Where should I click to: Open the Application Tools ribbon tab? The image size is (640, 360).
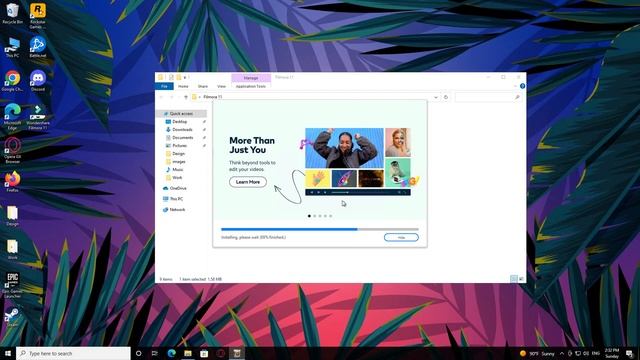(x=251, y=86)
